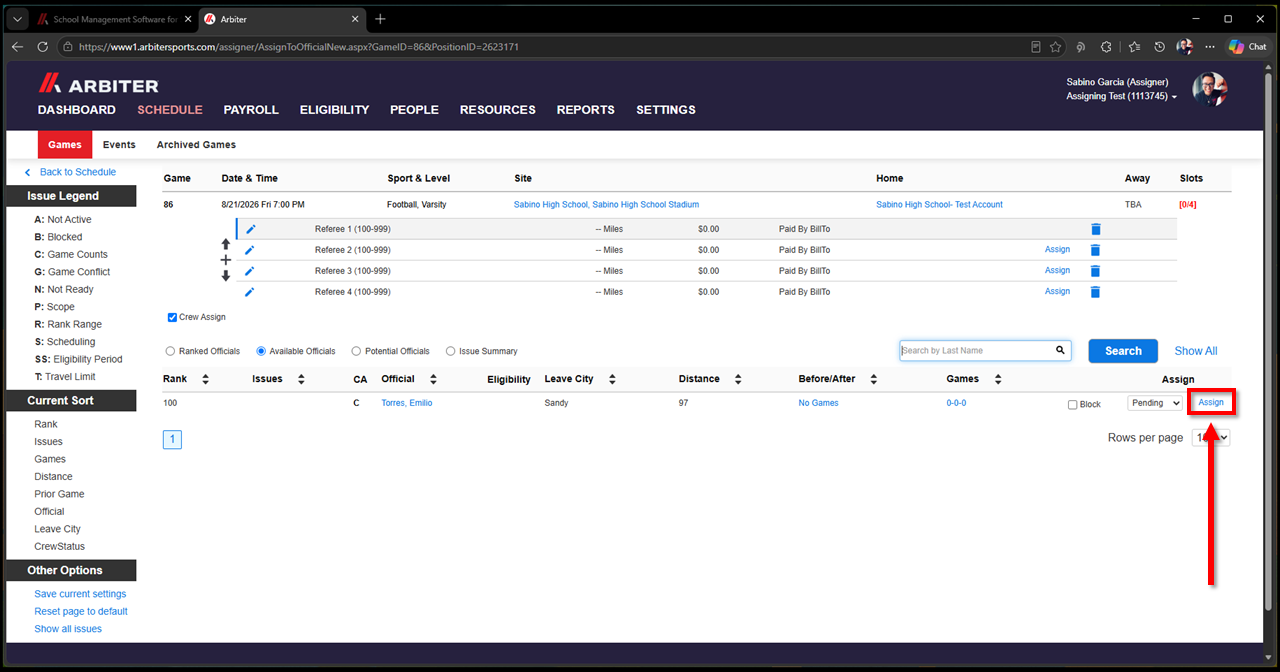Click the blue Search button
Viewport: 1280px width, 672px height.
pos(1123,351)
